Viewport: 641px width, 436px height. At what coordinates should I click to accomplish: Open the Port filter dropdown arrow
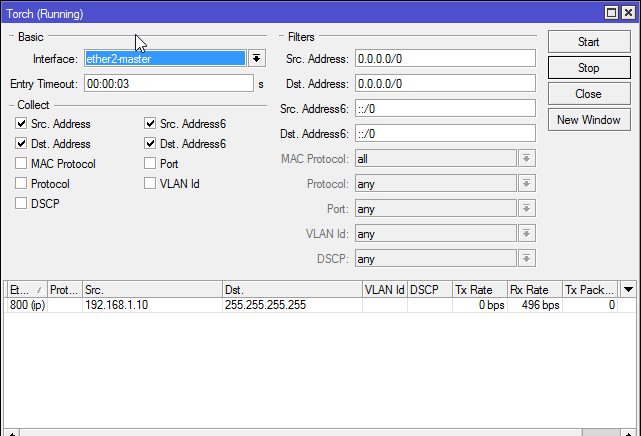pos(527,208)
